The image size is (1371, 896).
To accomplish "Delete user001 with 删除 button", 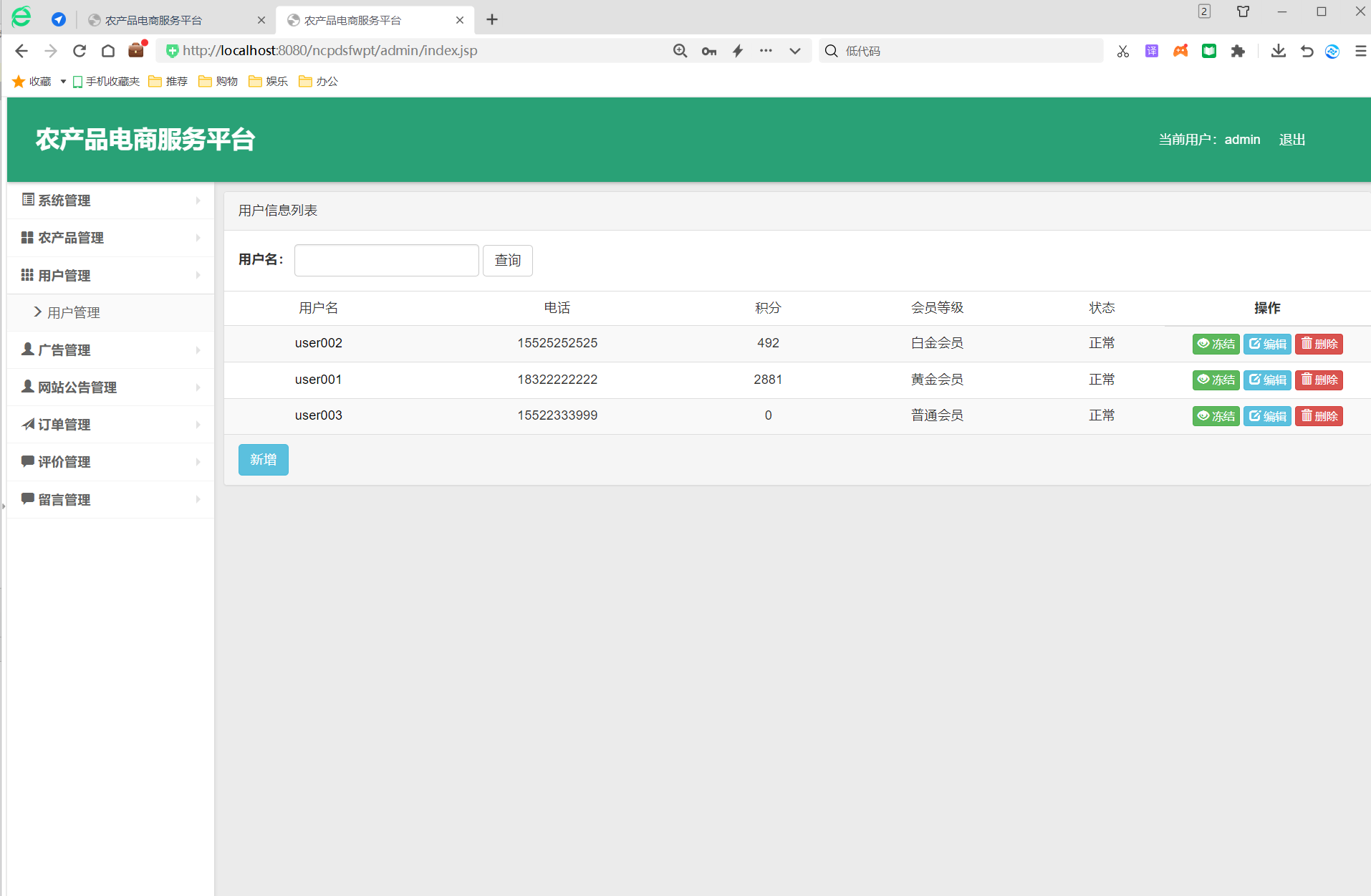I will tap(1319, 380).
